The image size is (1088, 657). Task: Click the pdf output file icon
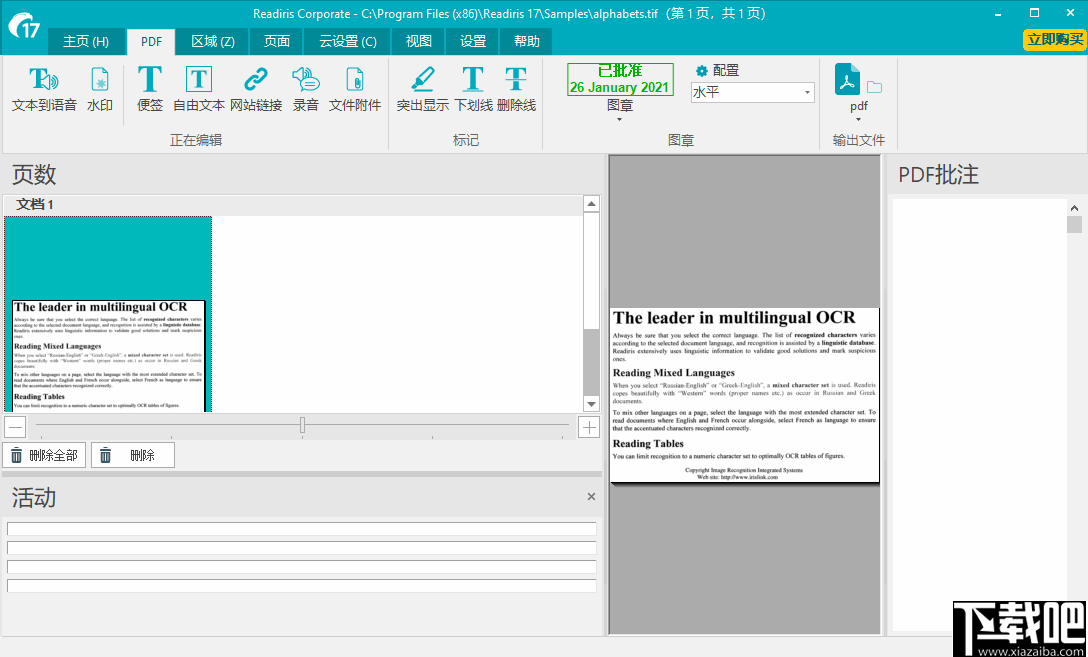(847, 79)
